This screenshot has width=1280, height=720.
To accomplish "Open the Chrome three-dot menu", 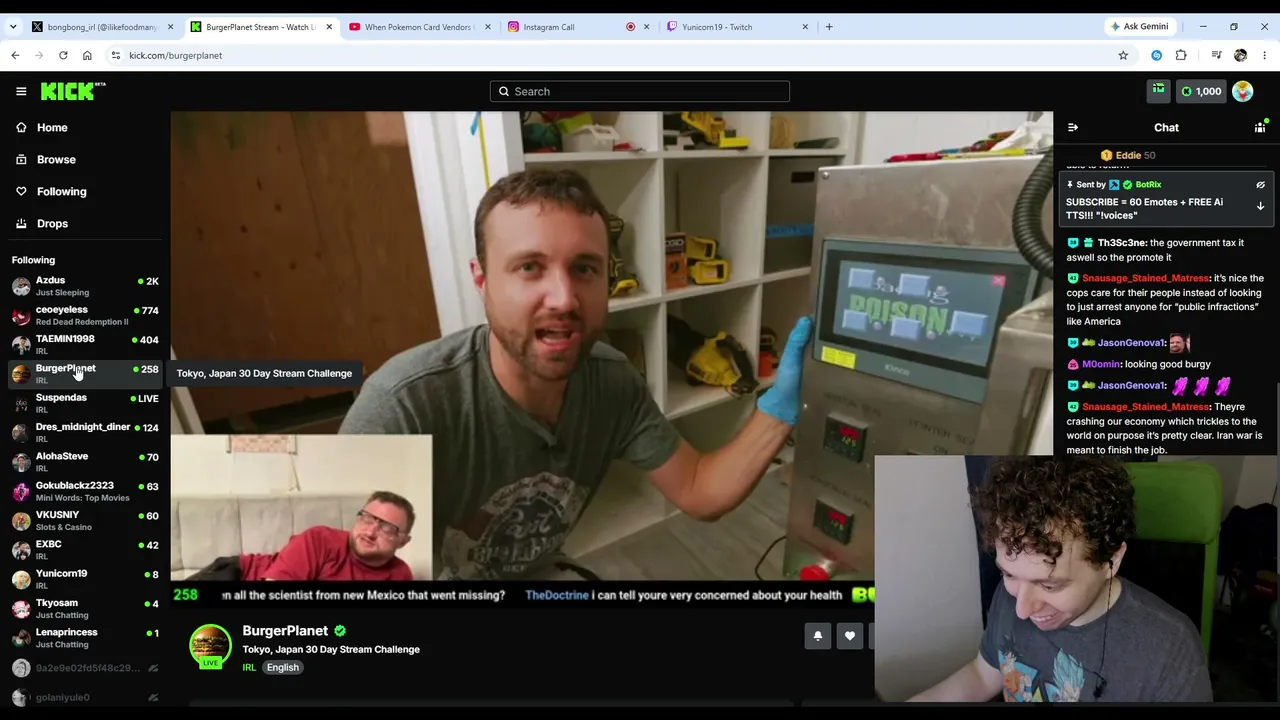I will click(1265, 55).
